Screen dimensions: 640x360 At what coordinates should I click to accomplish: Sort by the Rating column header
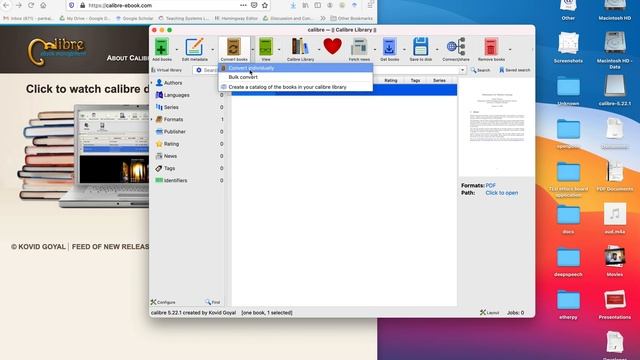pyautogui.click(x=391, y=80)
